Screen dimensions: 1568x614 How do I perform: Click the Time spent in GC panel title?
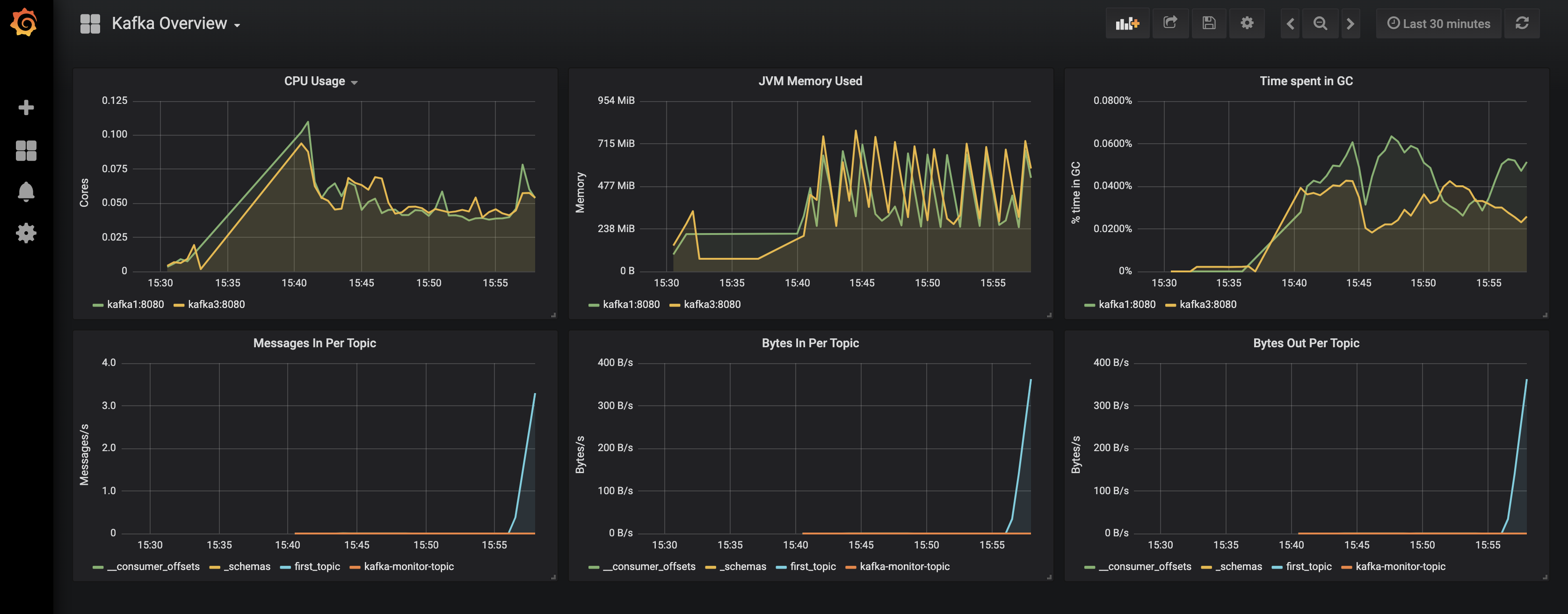point(1306,81)
